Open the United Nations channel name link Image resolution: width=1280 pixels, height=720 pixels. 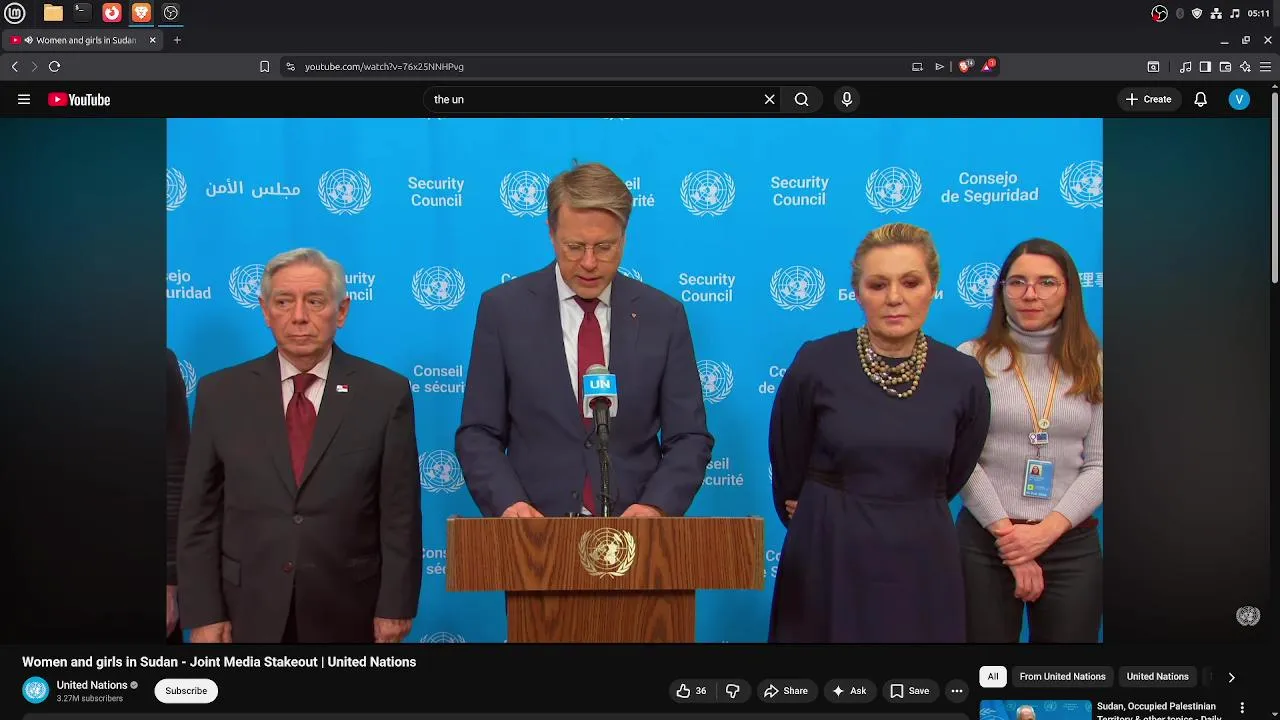[x=92, y=685]
